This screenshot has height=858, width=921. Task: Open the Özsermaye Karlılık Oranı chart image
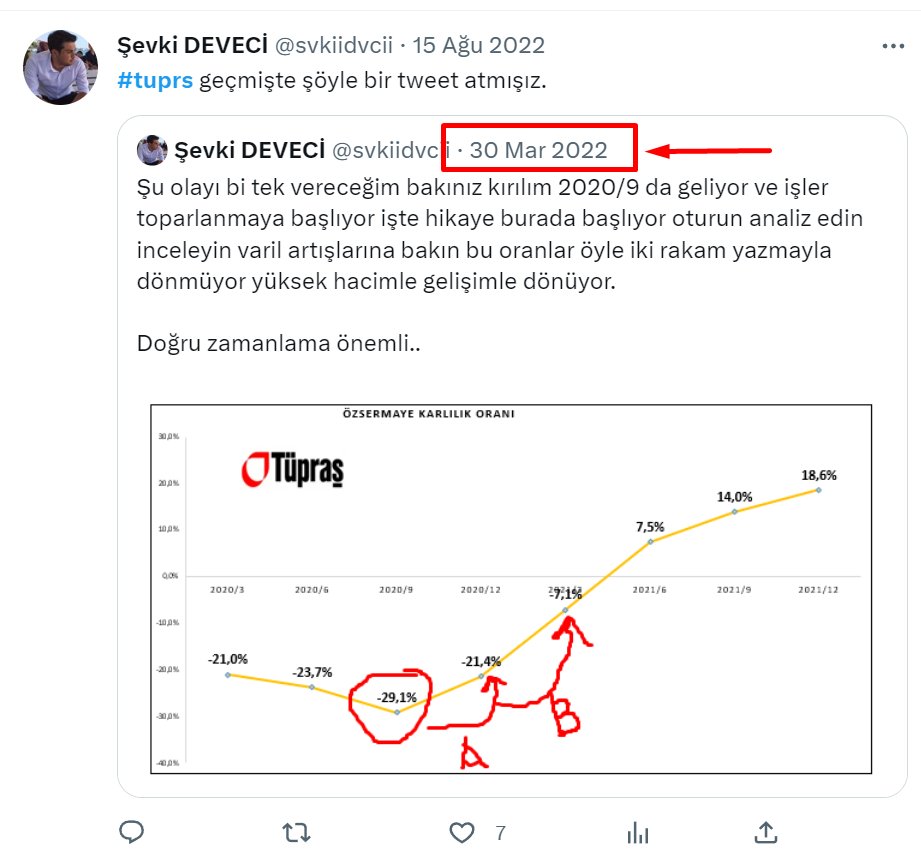pos(511,589)
